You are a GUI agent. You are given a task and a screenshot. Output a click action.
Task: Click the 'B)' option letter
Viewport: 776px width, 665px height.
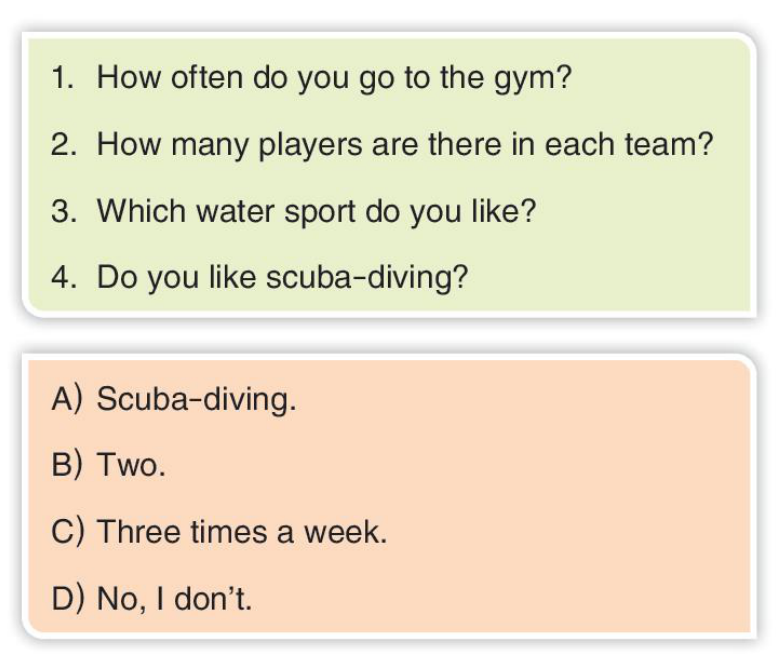click(66, 466)
